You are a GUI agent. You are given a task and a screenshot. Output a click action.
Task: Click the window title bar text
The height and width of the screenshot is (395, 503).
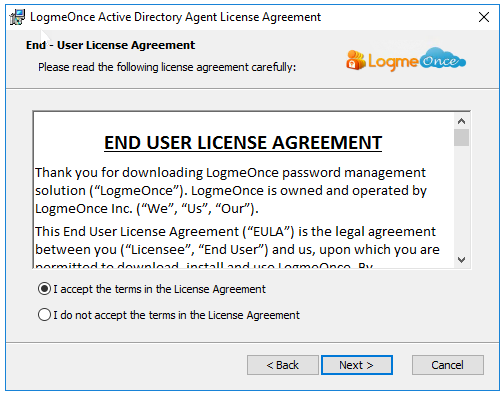click(x=175, y=17)
